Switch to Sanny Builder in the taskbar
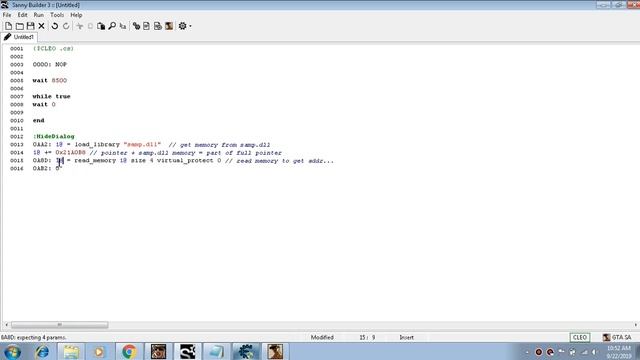 pyautogui.click(x=188, y=351)
